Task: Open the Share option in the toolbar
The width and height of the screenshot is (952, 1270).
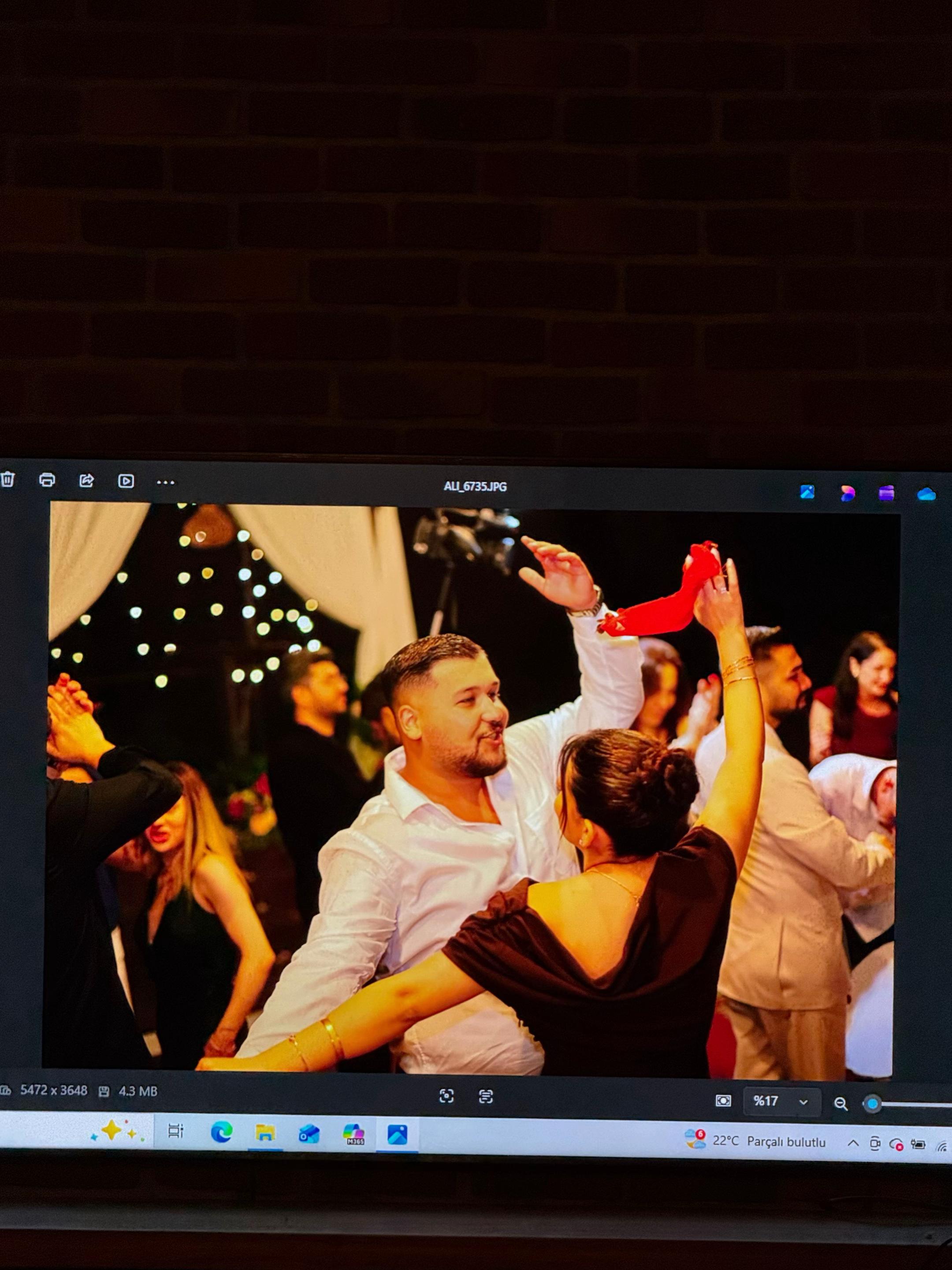Action: (87, 481)
